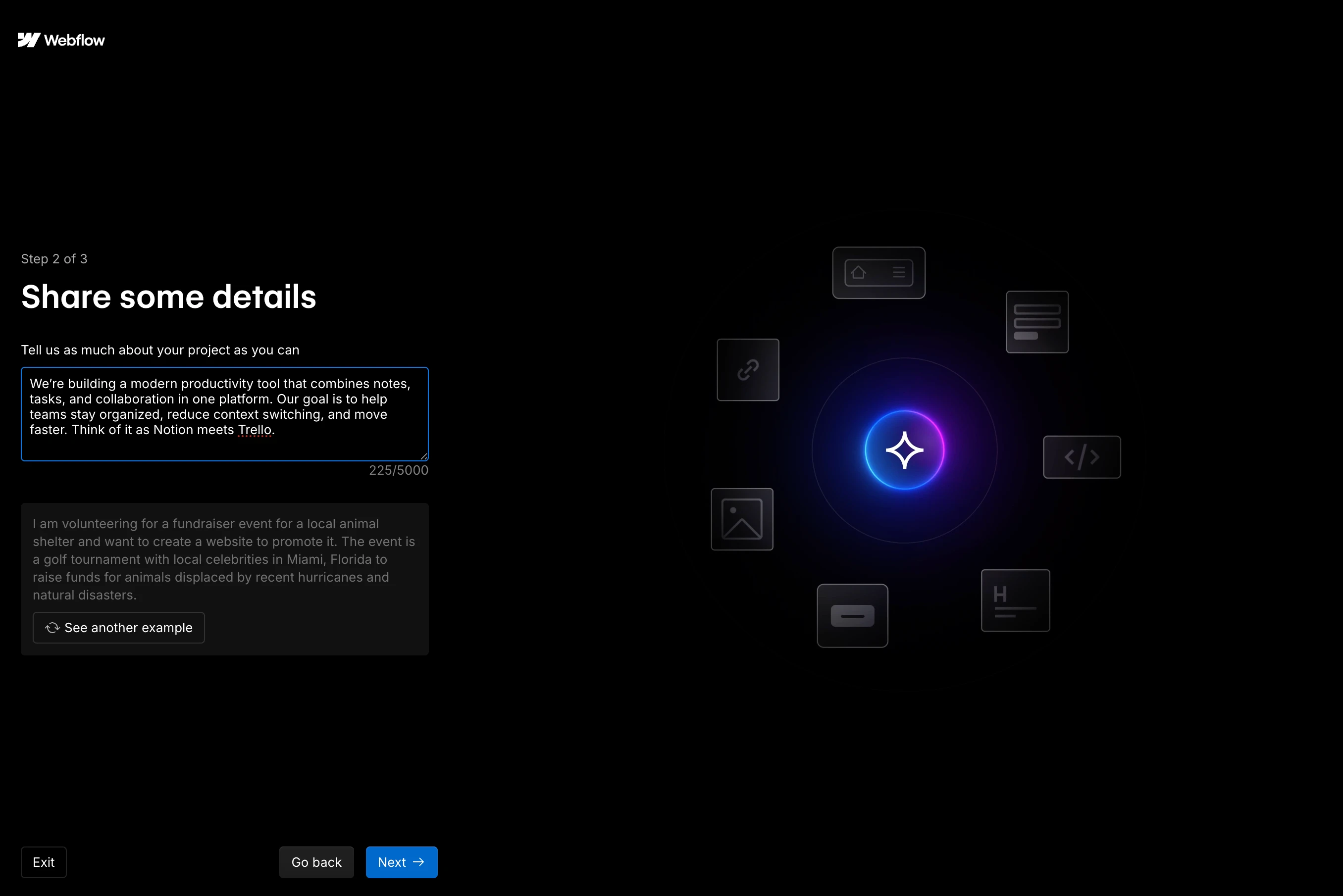Click the form block tile icon
Screen dimensions: 1343x896
tap(1036, 322)
